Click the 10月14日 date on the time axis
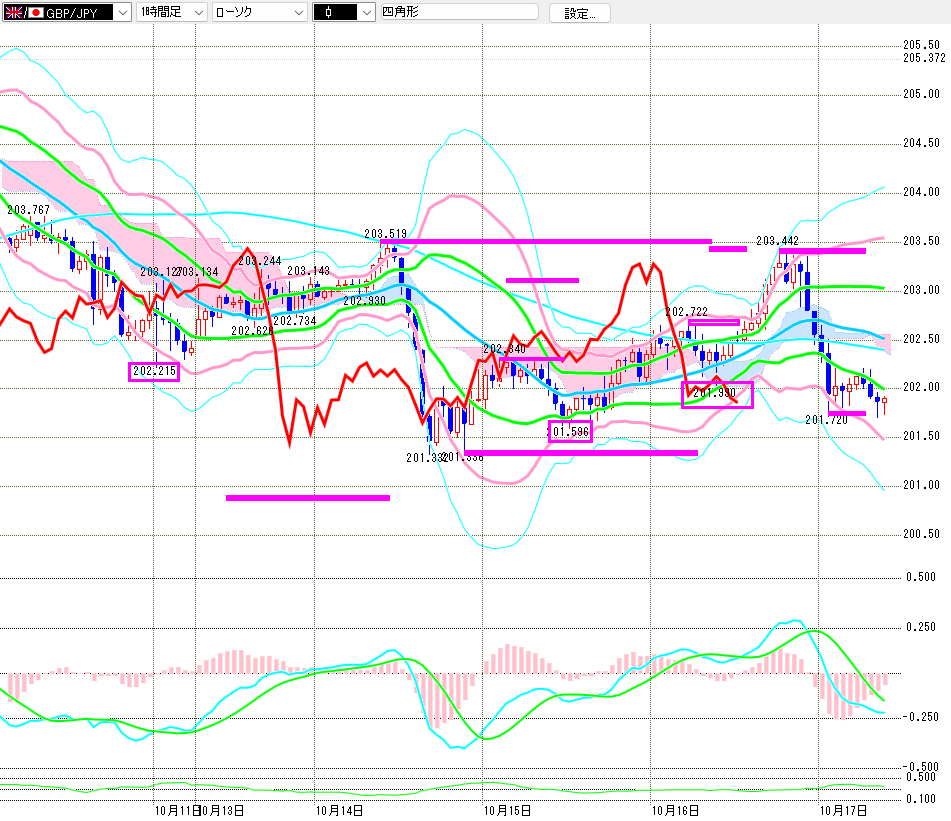This screenshot has height=821, width=951. pos(338,808)
